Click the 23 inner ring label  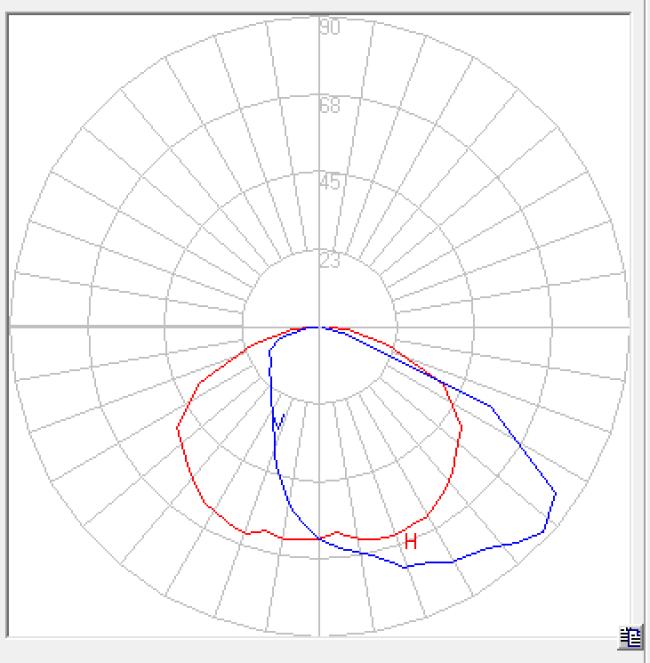(330, 261)
